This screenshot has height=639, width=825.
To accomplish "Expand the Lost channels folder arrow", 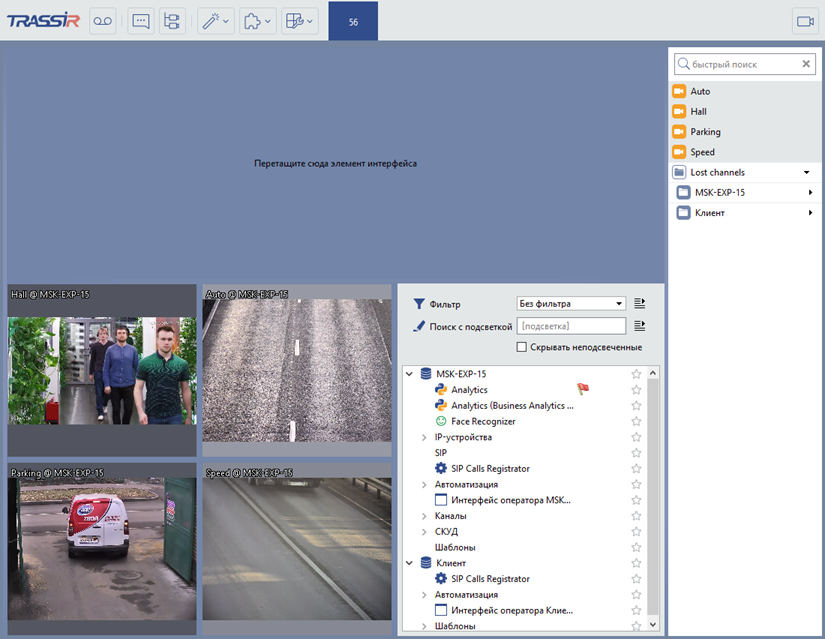I will (806, 172).
